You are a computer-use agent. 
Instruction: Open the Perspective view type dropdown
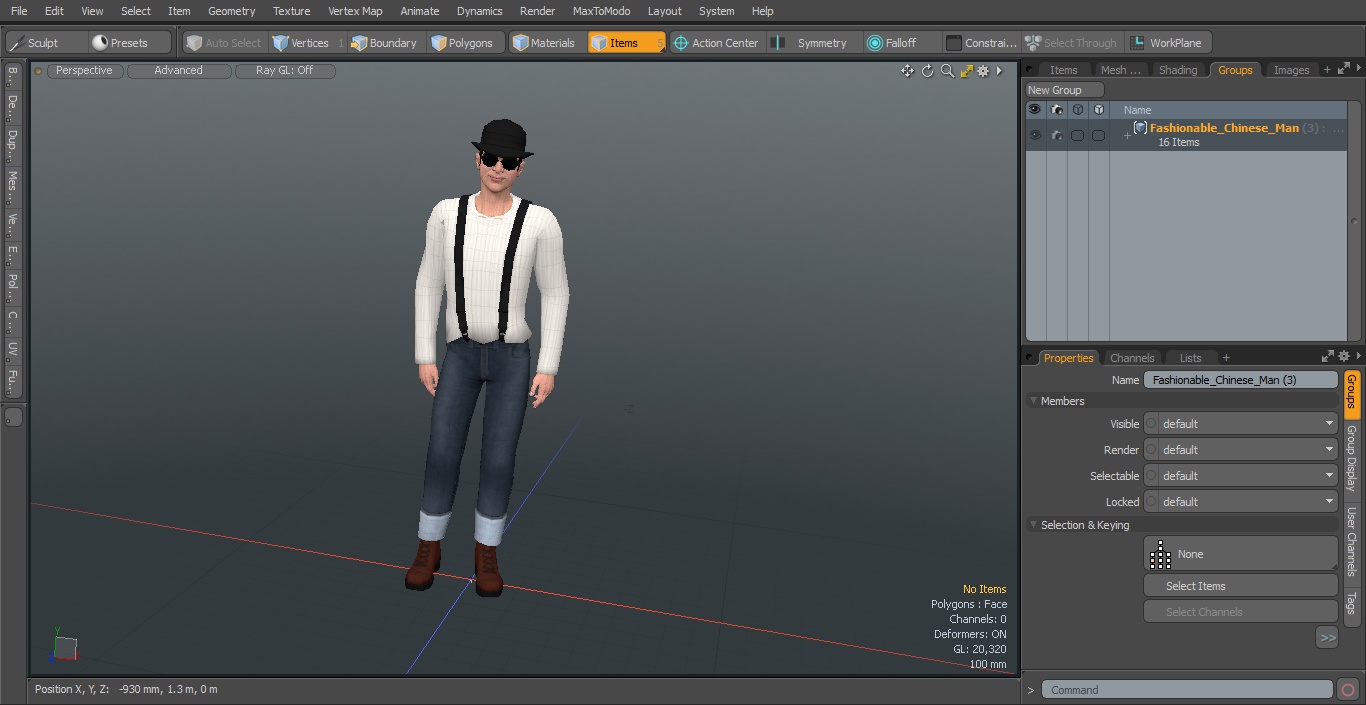click(x=85, y=71)
